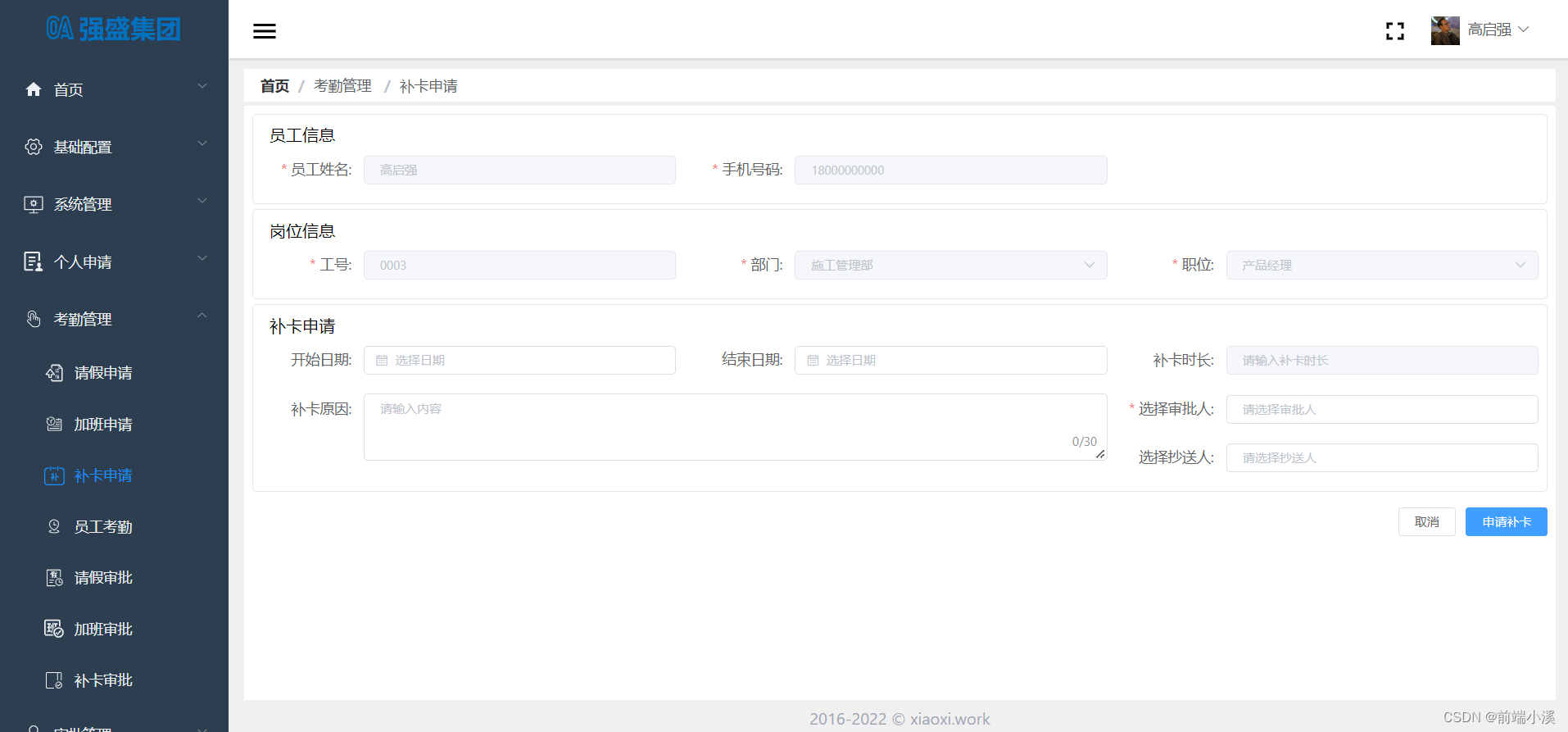The image size is (1568, 732).
Task: Click the gear icon for 基础配置
Action: (x=34, y=147)
